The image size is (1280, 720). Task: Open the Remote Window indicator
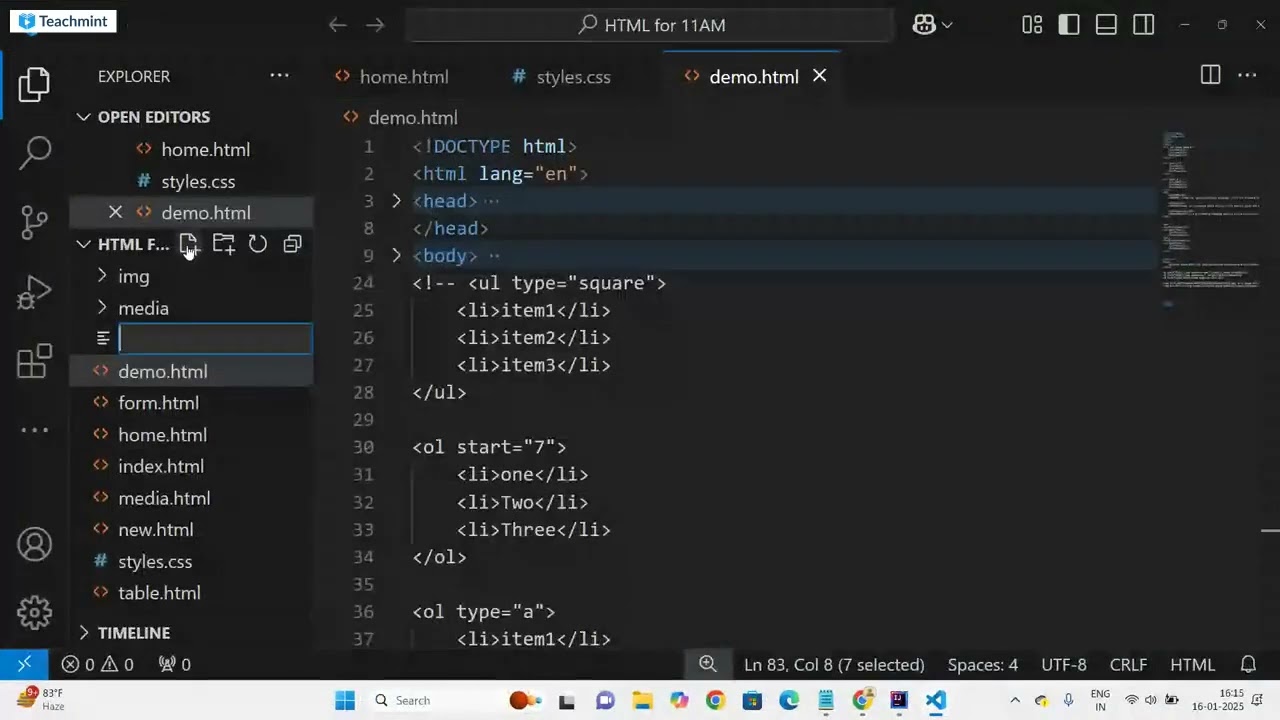pyautogui.click(x=24, y=664)
